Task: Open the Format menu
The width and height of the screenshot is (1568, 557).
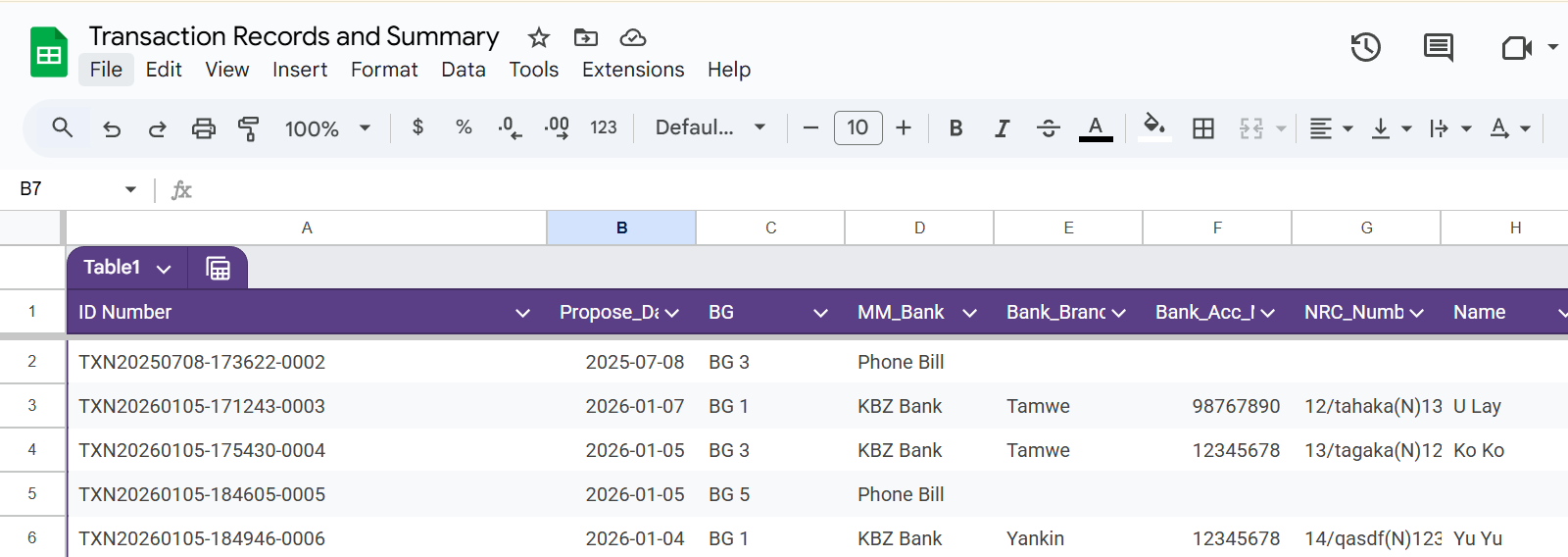Action: [384, 70]
